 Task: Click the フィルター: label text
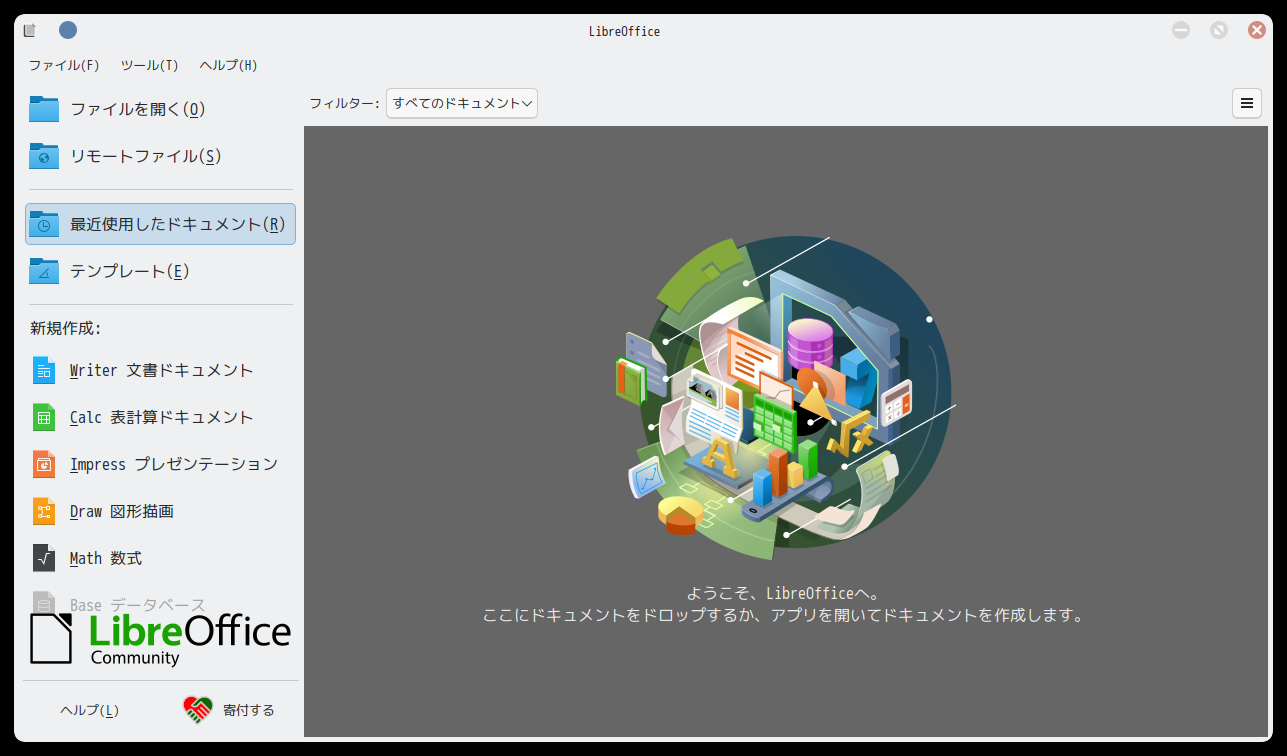pos(344,103)
